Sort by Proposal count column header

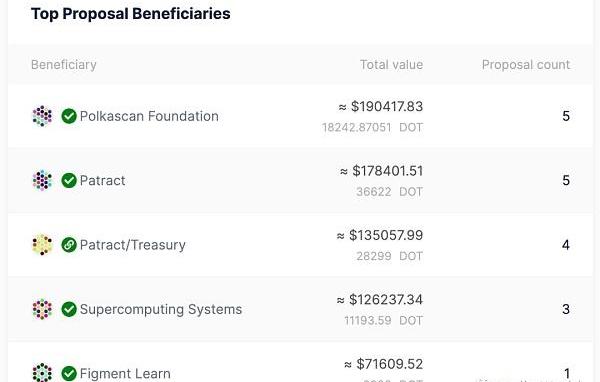(526, 65)
